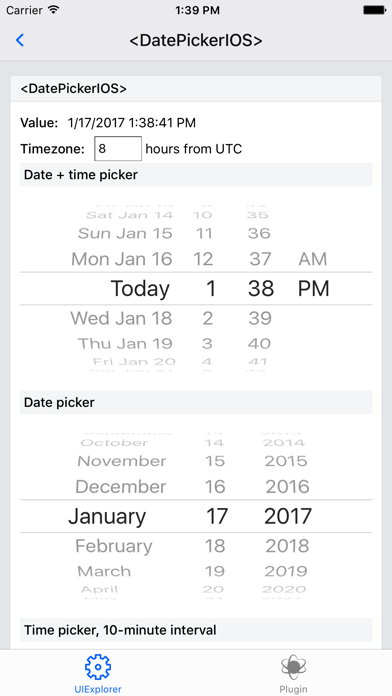
Task: Open the UIExplorer gear tab
Action: (98, 673)
